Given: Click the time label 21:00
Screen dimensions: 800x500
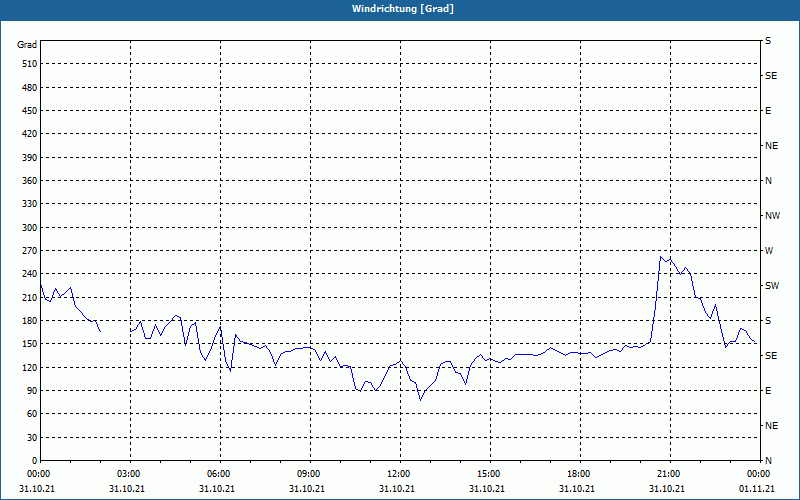Looking at the screenshot, I should (670, 473).
